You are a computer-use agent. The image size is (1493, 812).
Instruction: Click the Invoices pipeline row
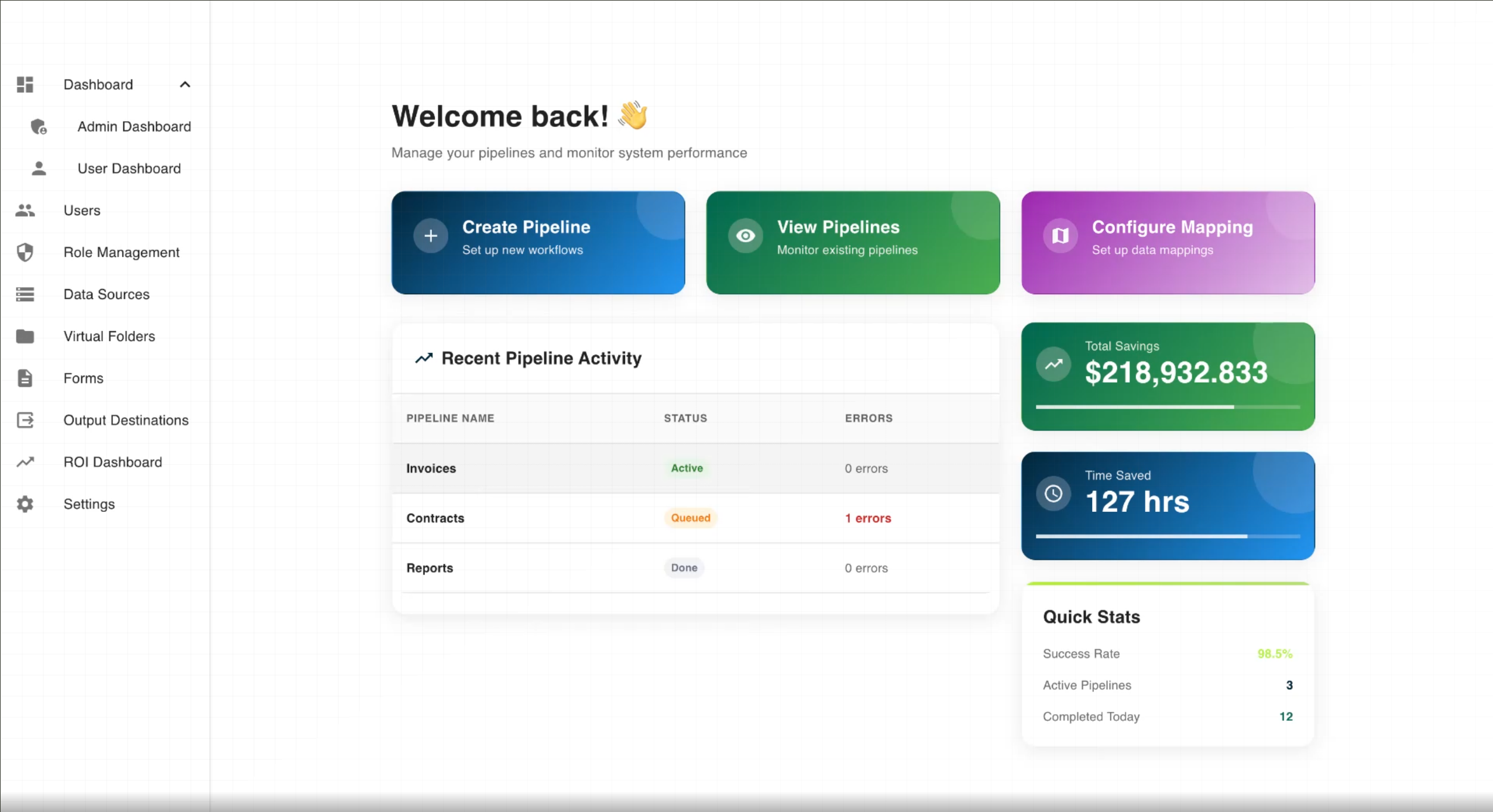point(431,468)
